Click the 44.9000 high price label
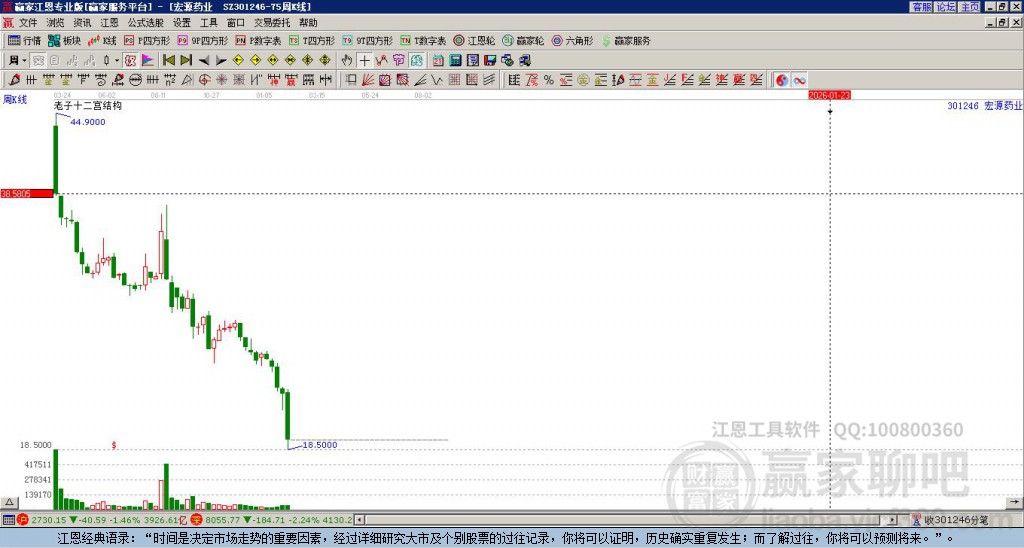This screenshot has height=548, width=1024. pos(88,122)
